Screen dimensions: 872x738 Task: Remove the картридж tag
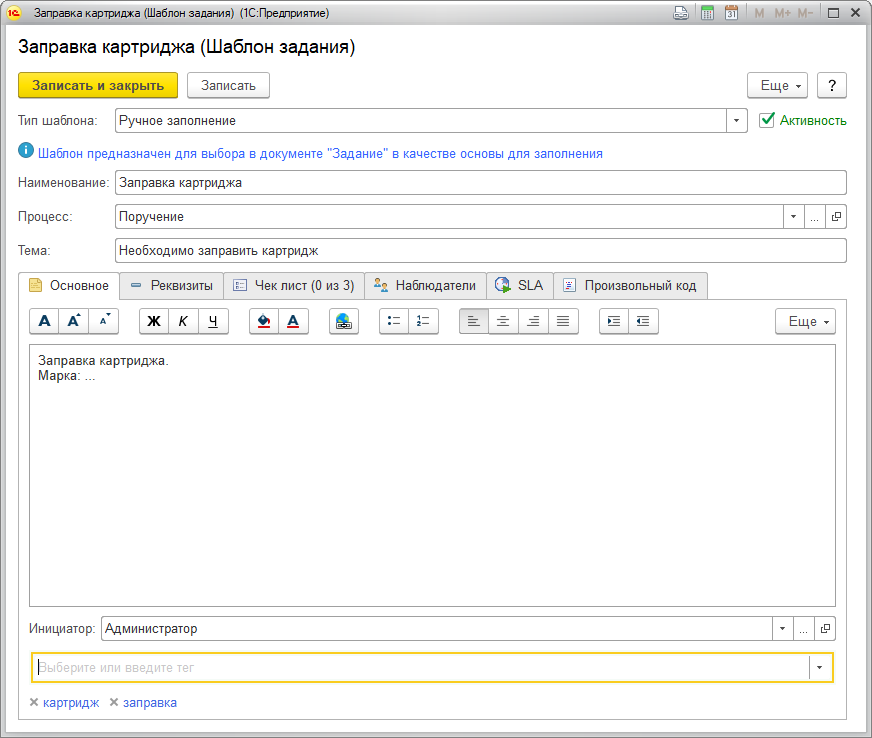(x=34, y=702)
